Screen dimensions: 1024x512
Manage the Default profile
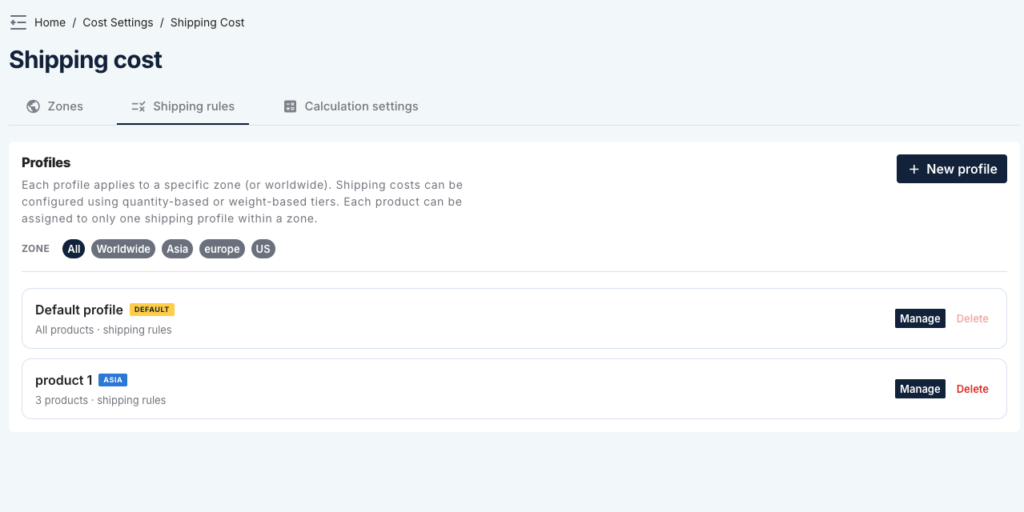coord(919,318)
